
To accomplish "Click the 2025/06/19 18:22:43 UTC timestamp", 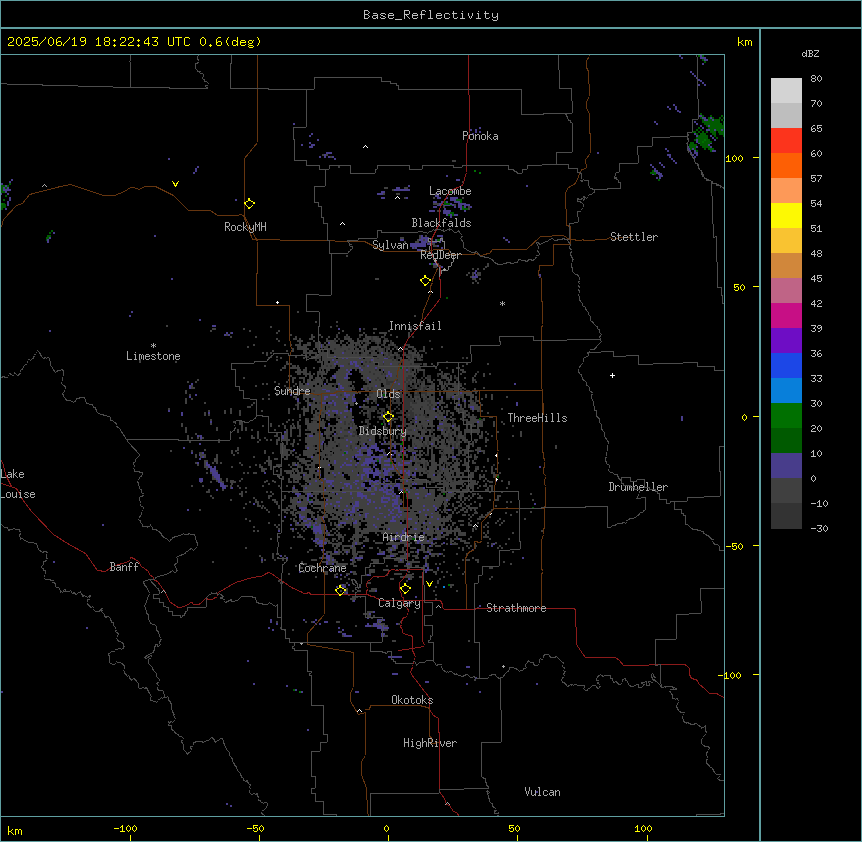I will 99,42.
